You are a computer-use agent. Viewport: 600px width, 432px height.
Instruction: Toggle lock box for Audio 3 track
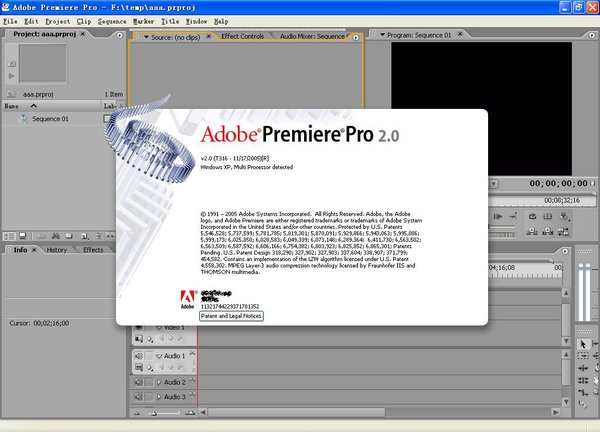[x=149, y=397]
